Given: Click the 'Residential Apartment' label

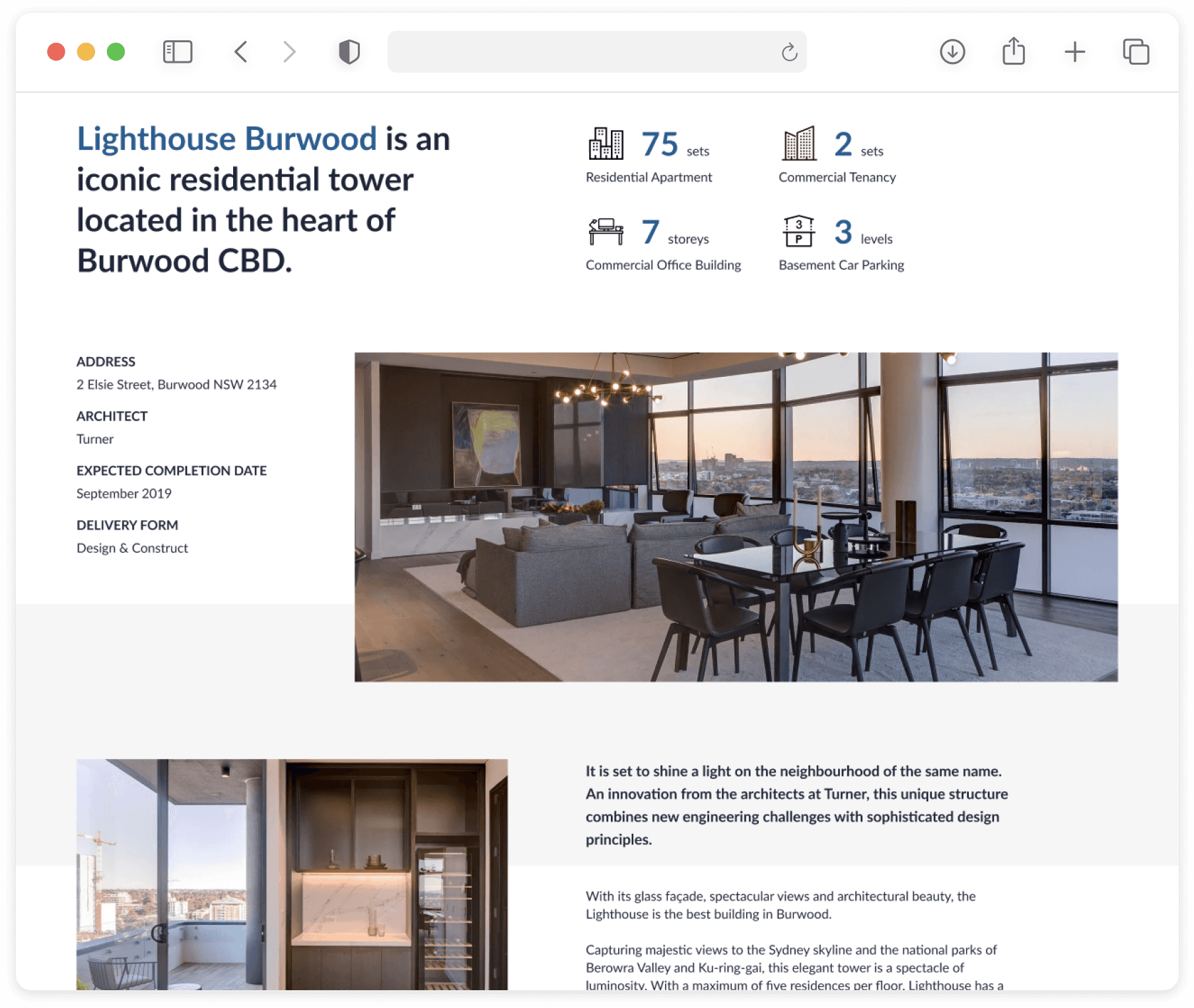Looking at the screenshot, I should pos(649,177).
